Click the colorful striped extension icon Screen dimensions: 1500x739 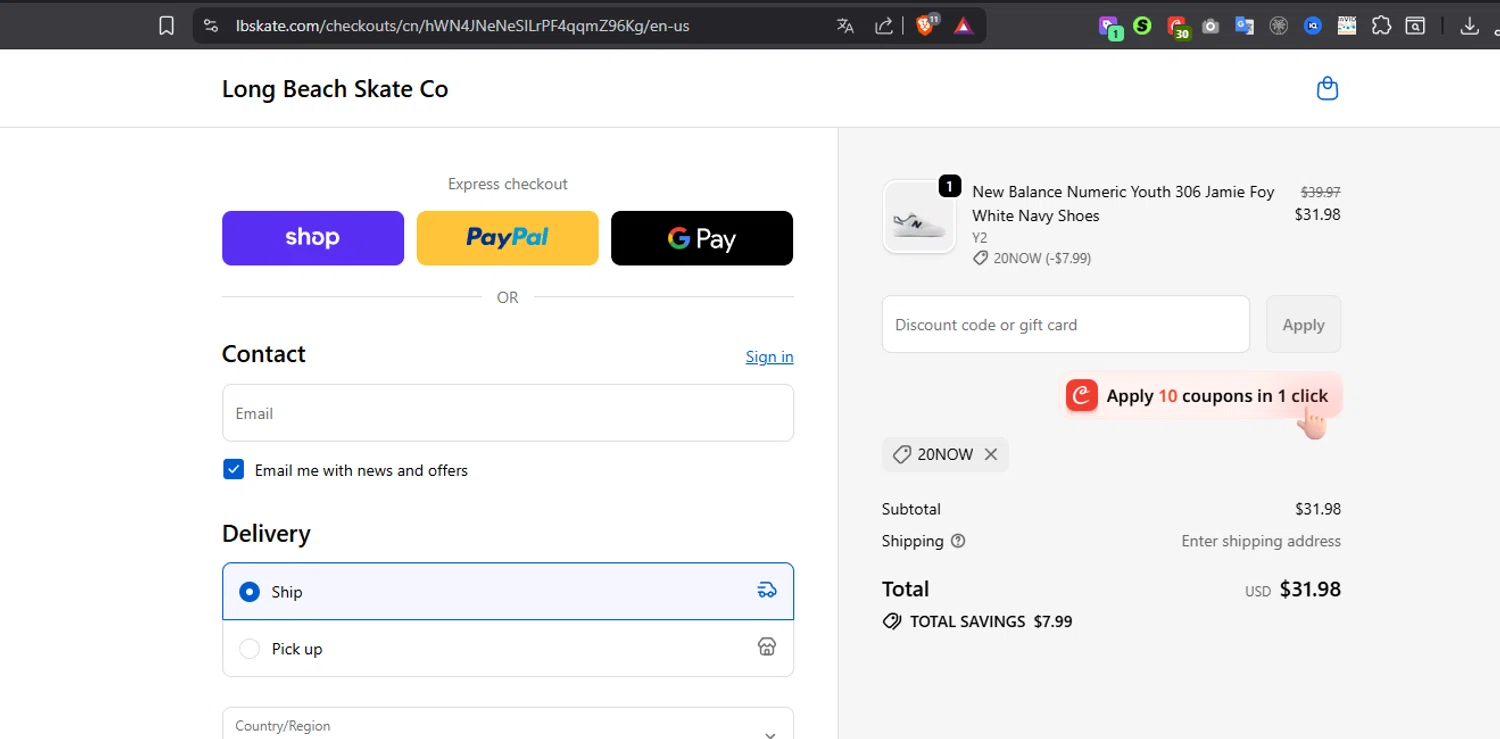coord(1347,26)
